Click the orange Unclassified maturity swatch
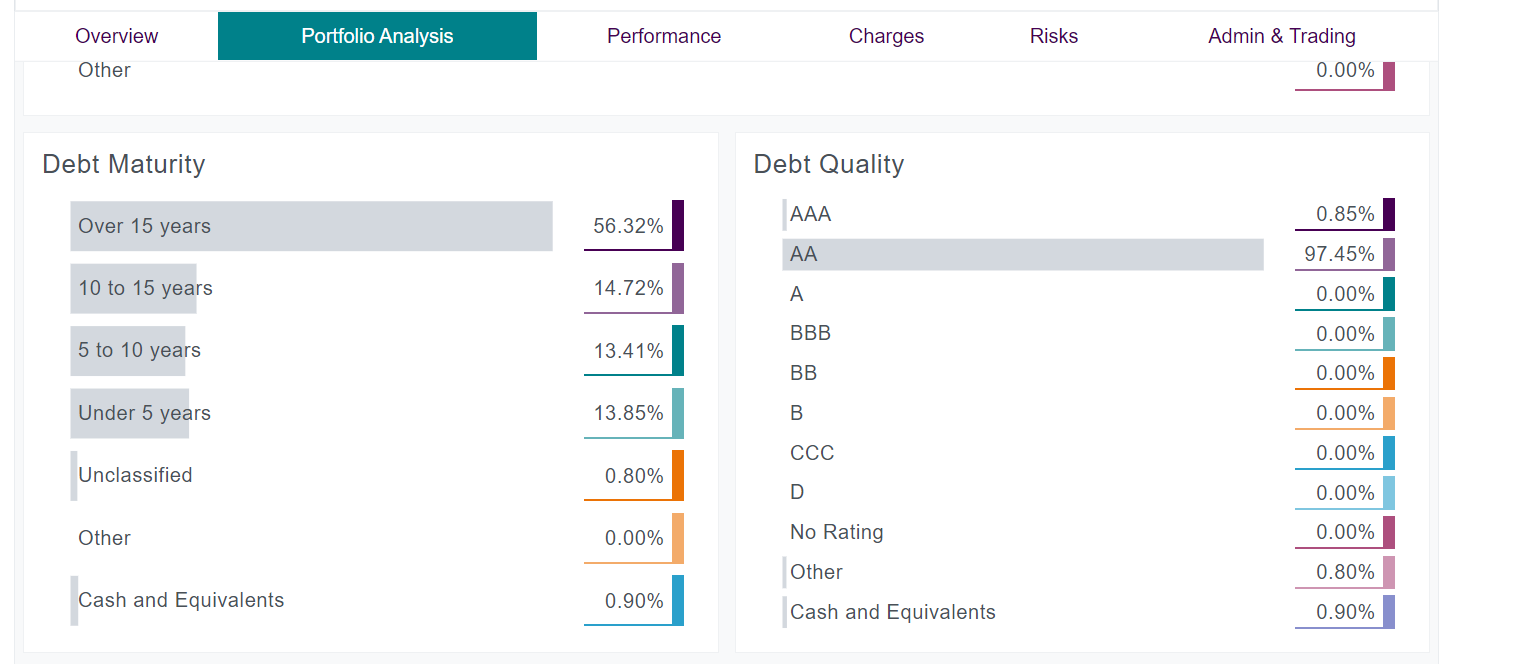 click(678, 475)
